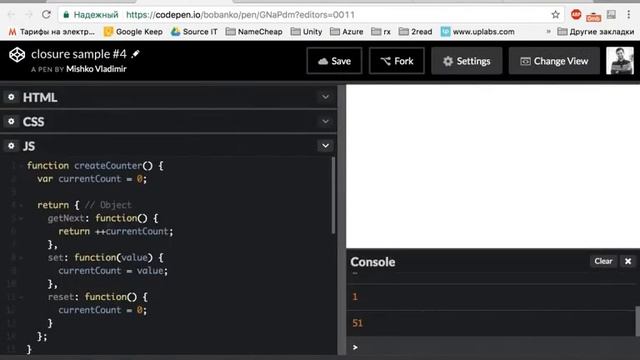Click the secure lock icon
Image resolution: width=640 pixels, height=360 pixels.
66,15
